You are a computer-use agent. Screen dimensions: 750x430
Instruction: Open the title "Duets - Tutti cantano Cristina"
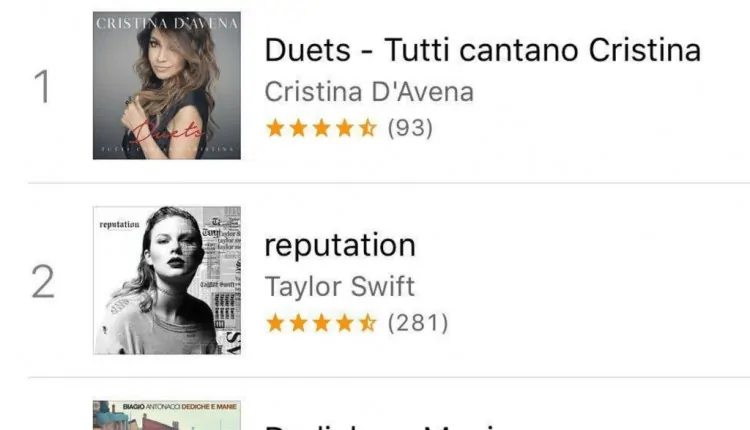tap(482, 51)
